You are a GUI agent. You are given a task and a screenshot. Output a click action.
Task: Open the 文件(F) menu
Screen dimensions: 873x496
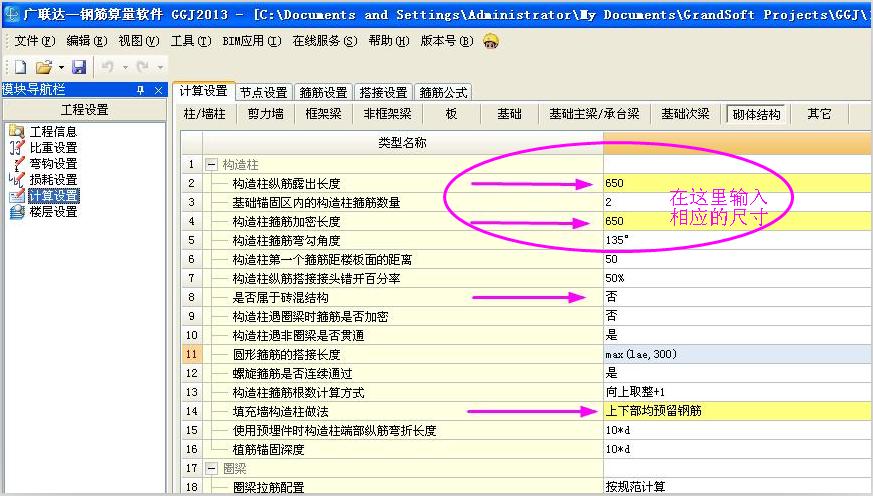(x=34, y=41)
